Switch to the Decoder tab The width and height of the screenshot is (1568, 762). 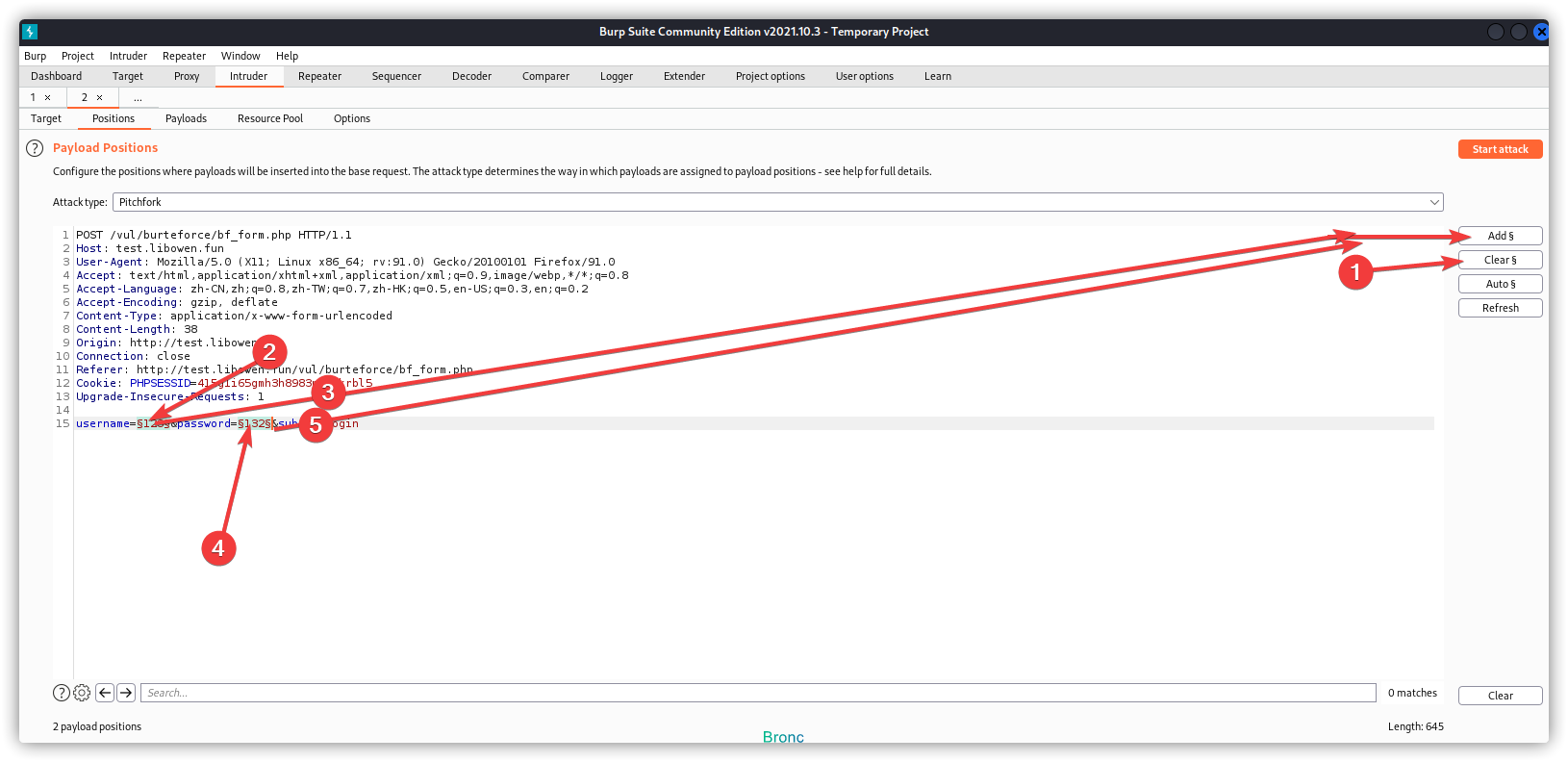471,76
